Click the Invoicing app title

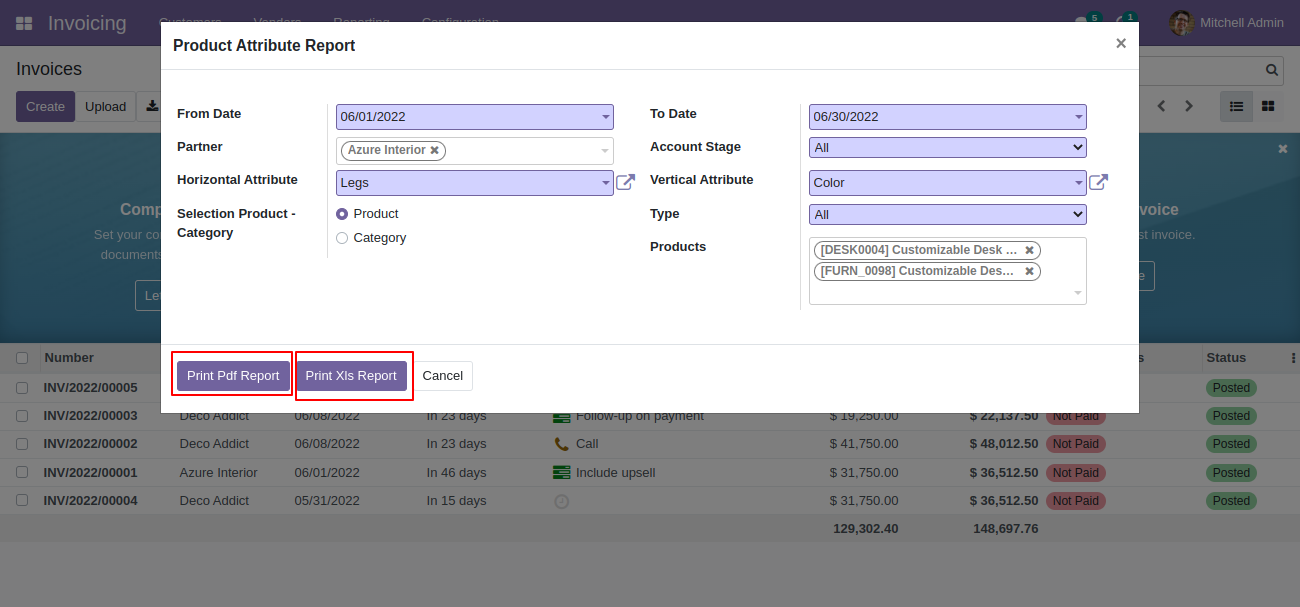87,23
